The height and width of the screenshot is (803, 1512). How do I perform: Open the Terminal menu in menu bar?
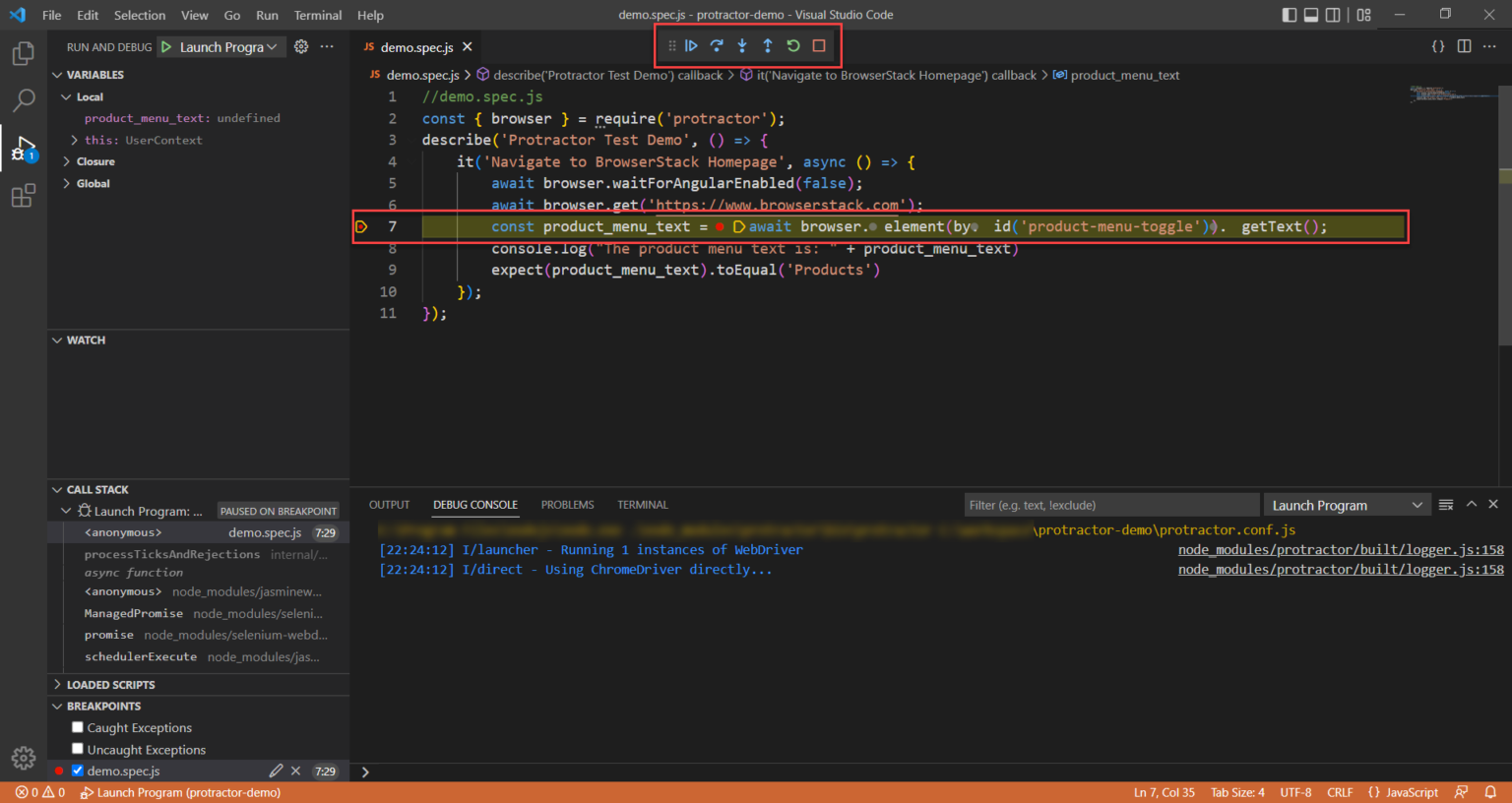coord(317,15)
